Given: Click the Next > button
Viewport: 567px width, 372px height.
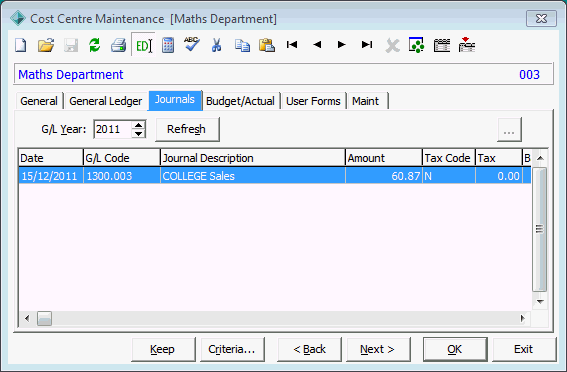Looking at the screenshot, I should 378,349.
